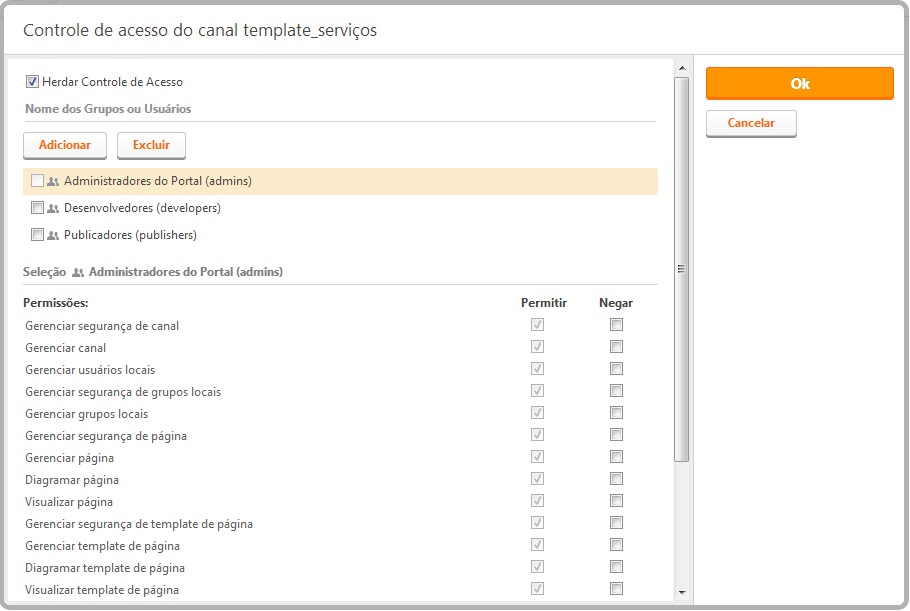This screenshot has width=910, height=611.
Task: Check Negar for Gerenciar segurança de canal
Action: pos(616,325)
